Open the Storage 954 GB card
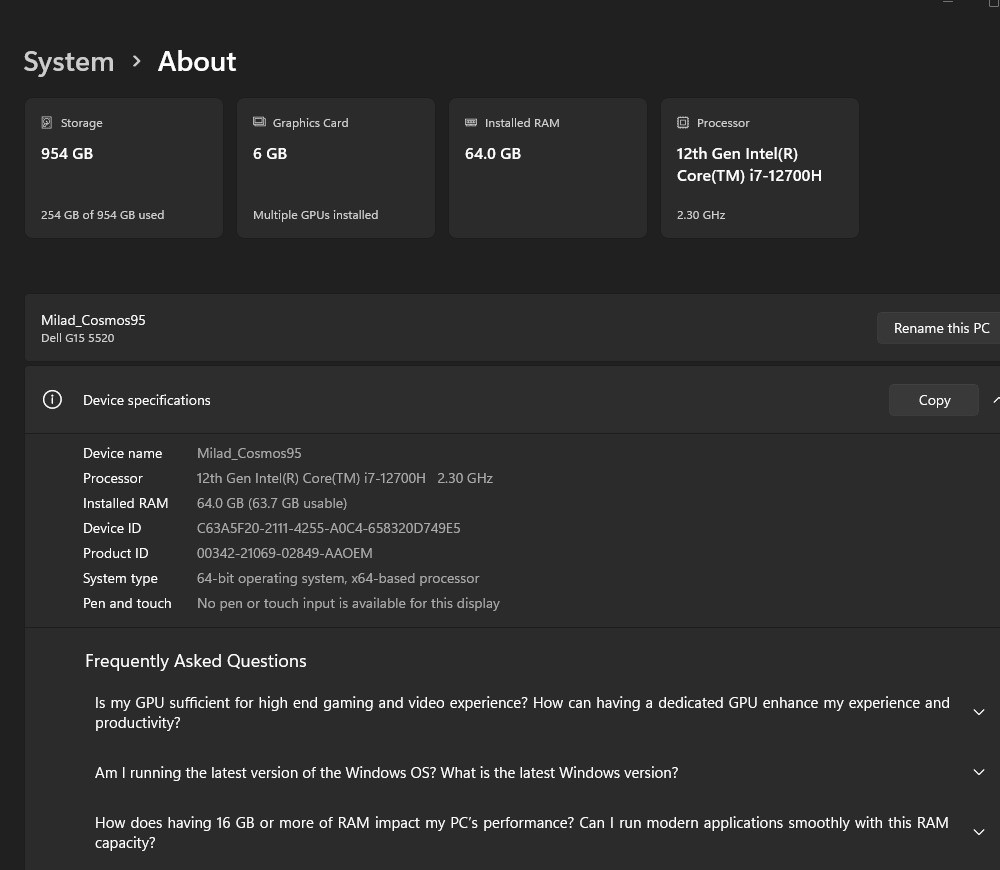This screenshot has width=1000, height=870. click(x=124, y=168)
